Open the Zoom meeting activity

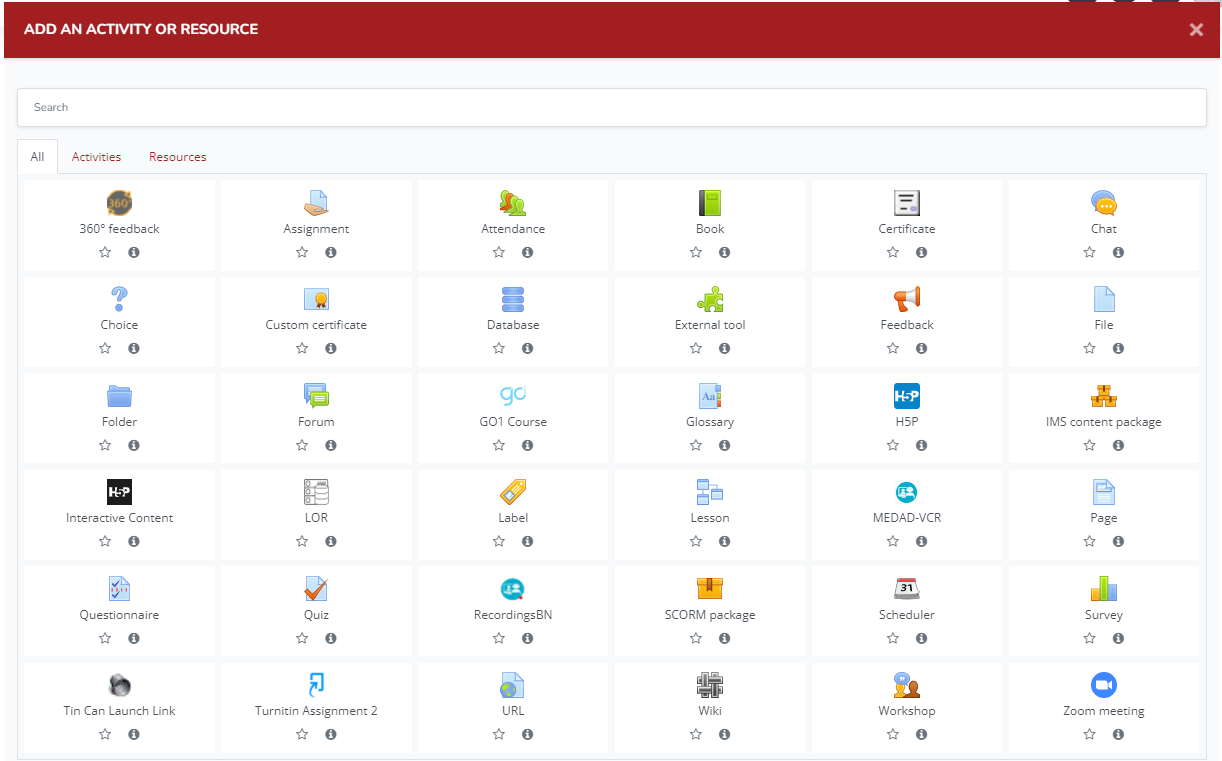click(x=1103, y=684)
